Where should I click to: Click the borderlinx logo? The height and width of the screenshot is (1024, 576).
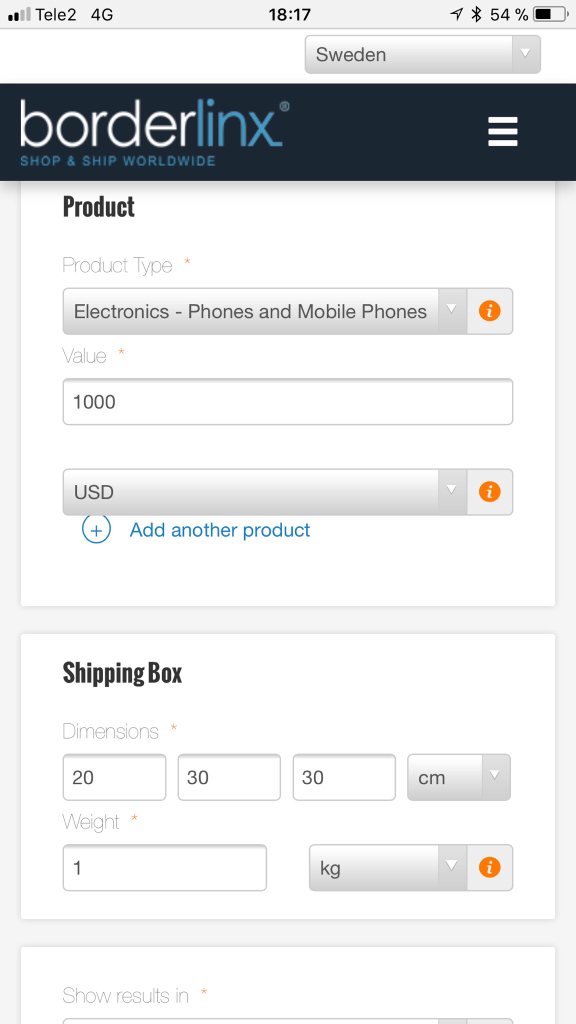click(x=155, y=132)
